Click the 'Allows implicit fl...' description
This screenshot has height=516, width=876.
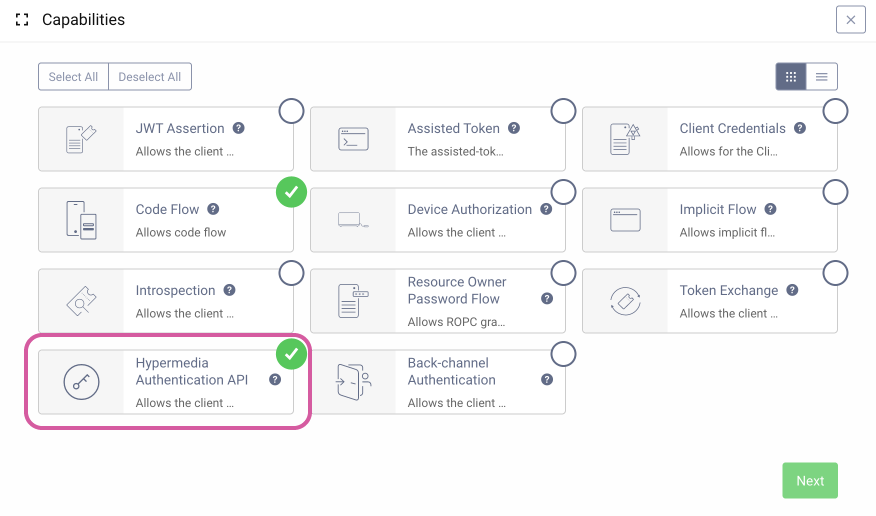[727, 232]
